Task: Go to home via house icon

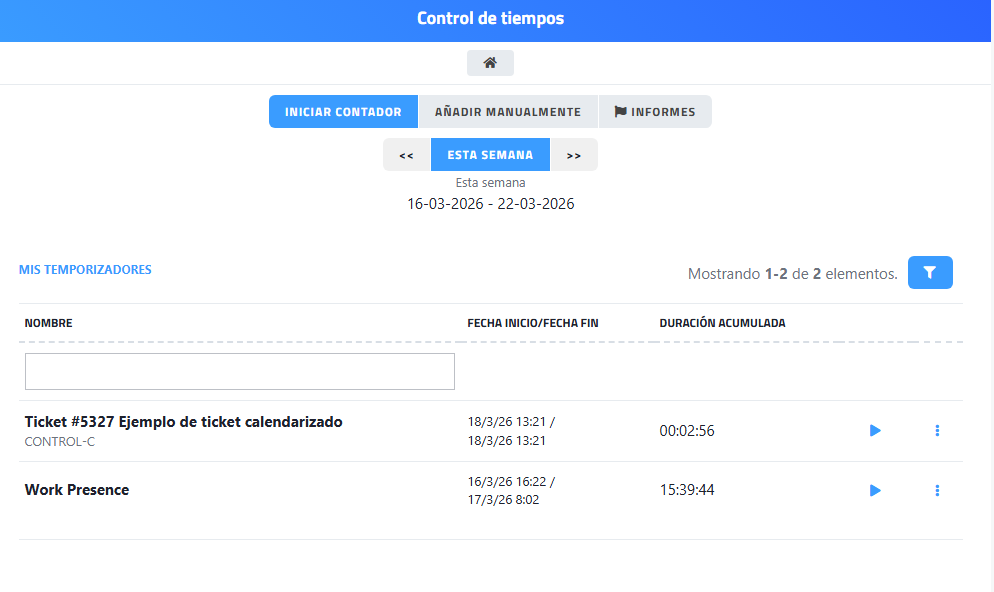Action: [x=490, y=63]
